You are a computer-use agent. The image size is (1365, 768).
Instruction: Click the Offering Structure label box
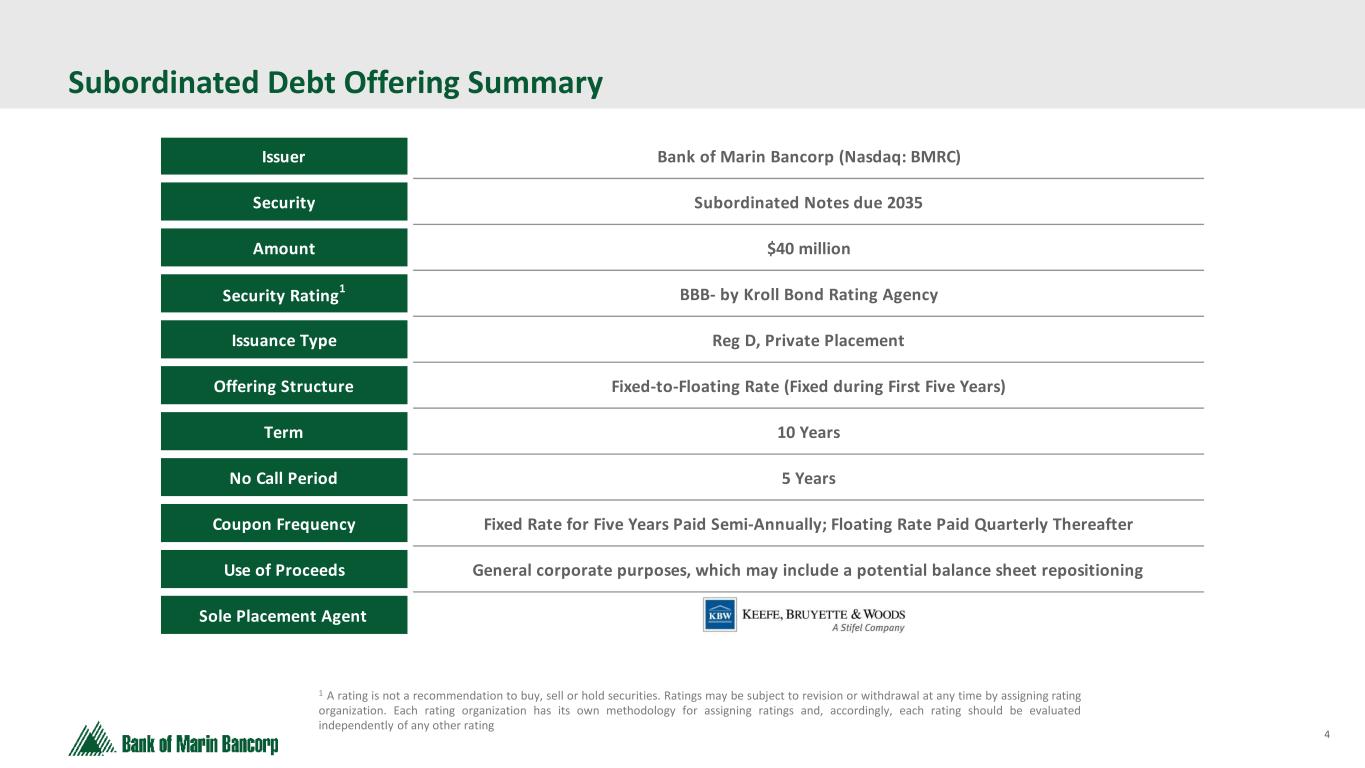(x=284, y=387)
